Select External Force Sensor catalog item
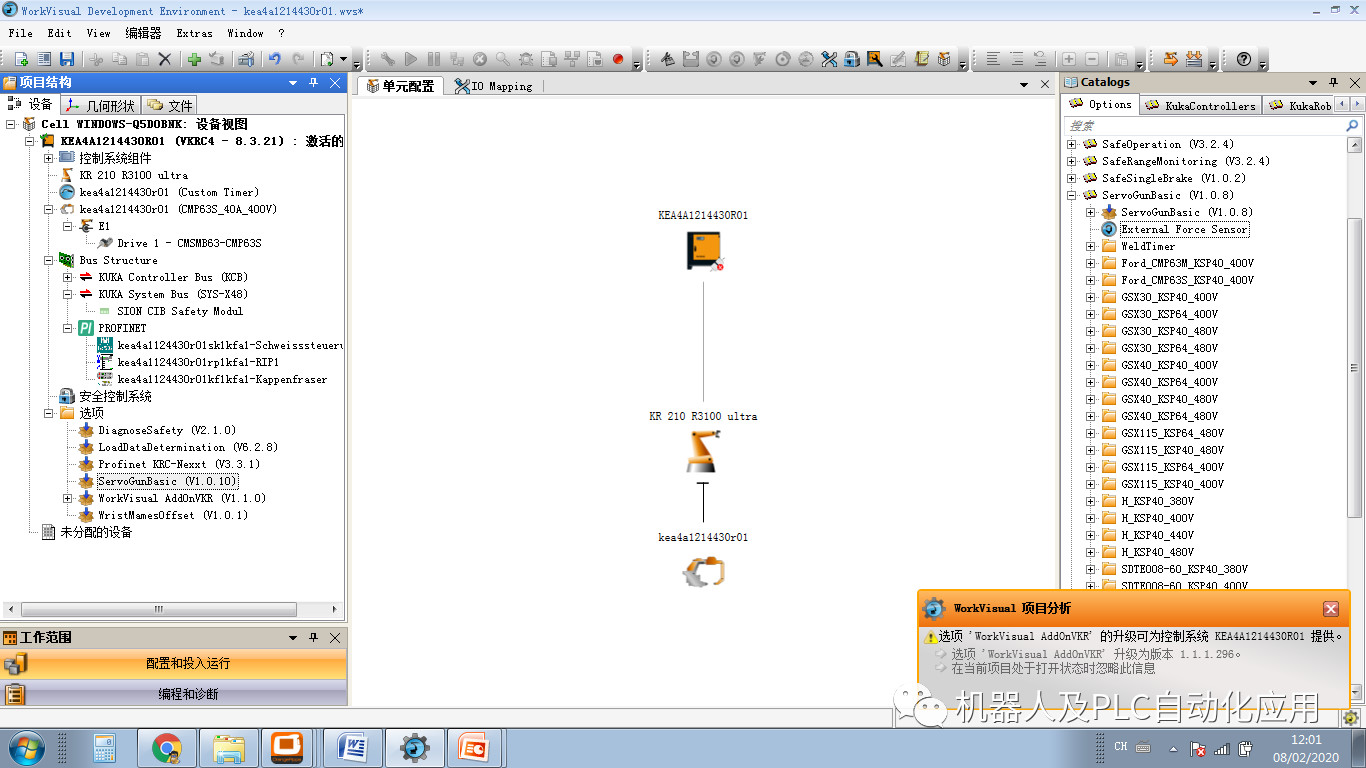Screen dimensions: 1366x768 (1184, 229)
